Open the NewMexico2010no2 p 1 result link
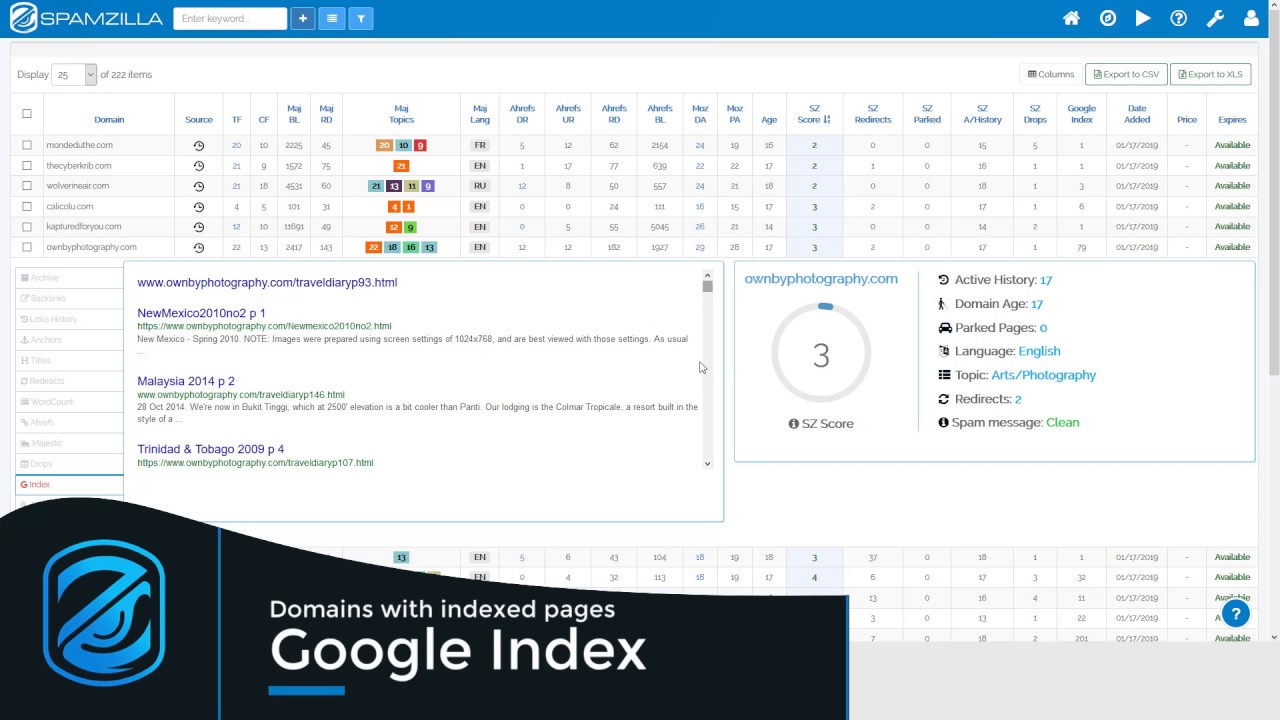This screenshot has width=1280, height=720. coord(201,313)
